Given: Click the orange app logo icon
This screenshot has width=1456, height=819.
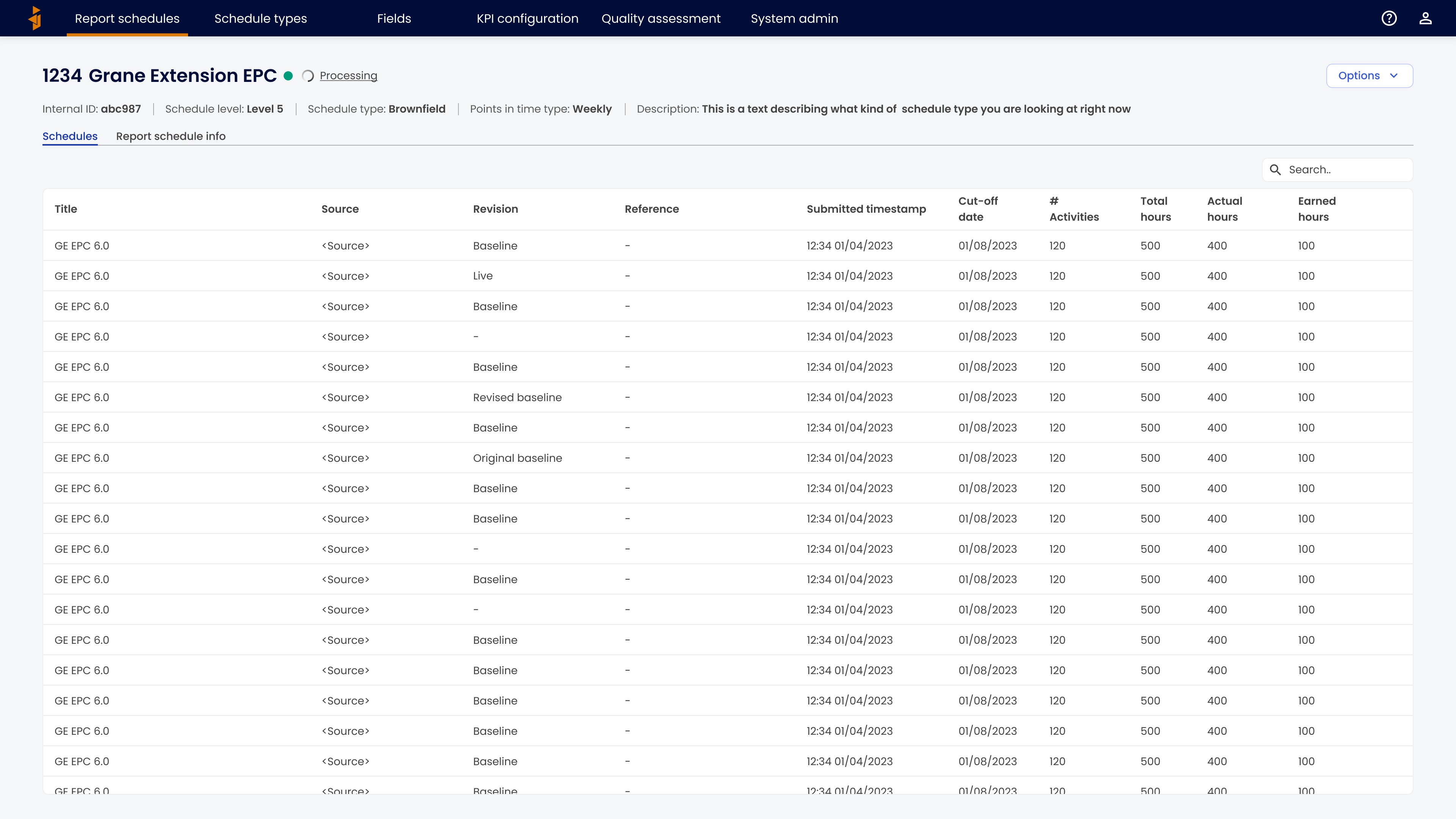Looking at the screenshot, I should [35, 18].
